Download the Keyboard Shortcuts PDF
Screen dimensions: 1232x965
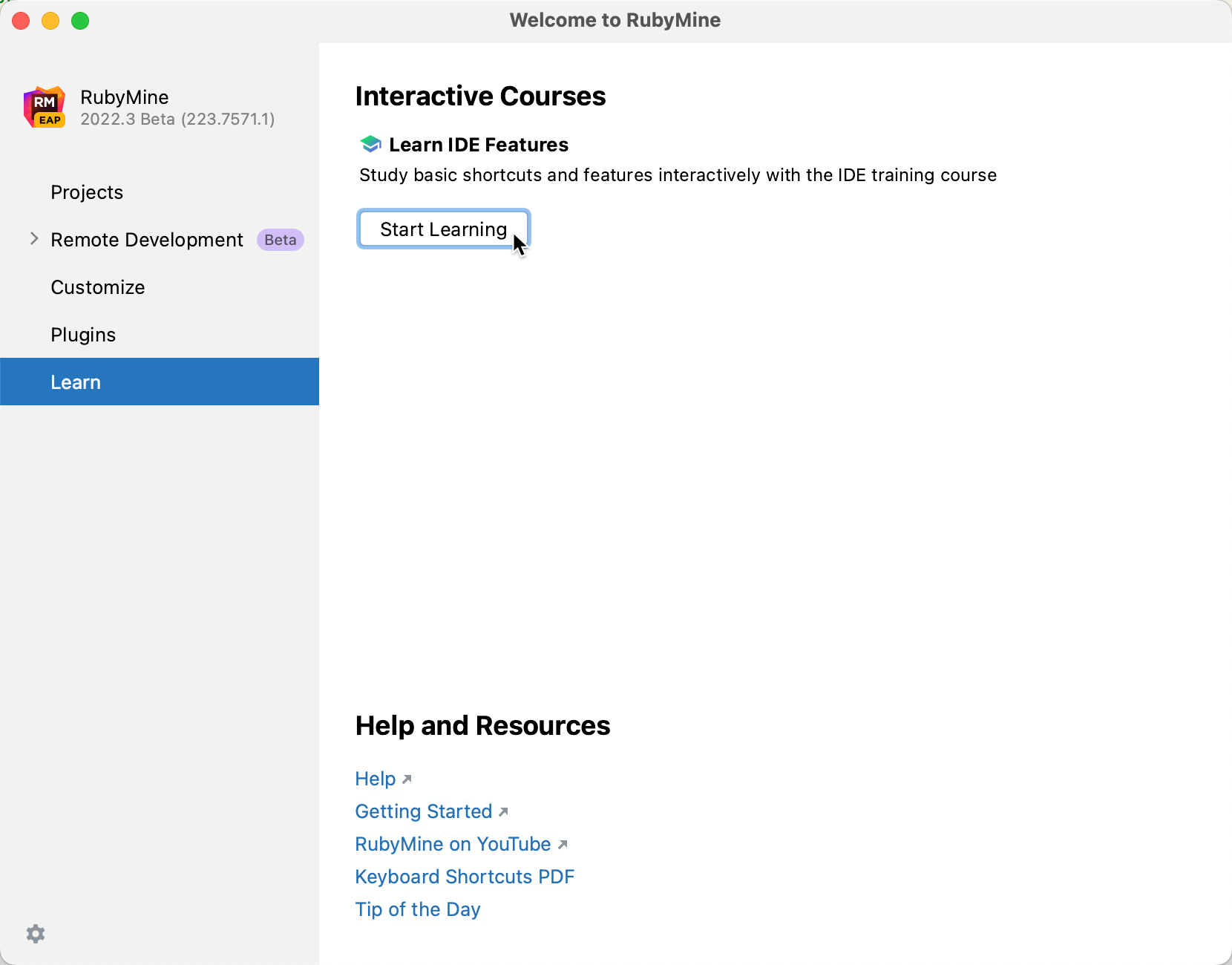[x=465, y=877]
